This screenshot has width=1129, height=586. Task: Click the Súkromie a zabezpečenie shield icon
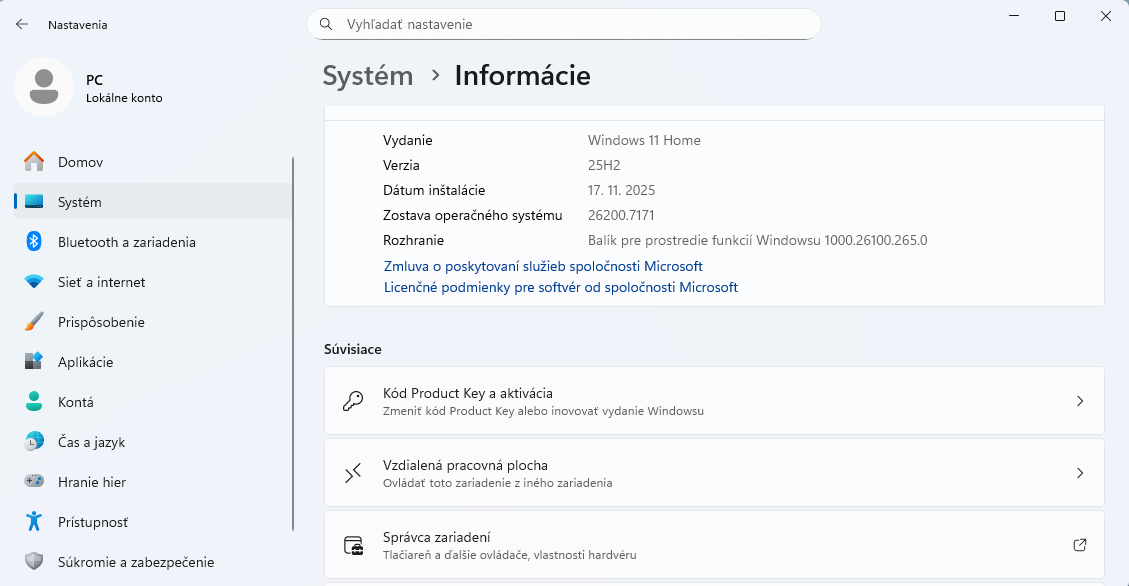click(34, 562)
